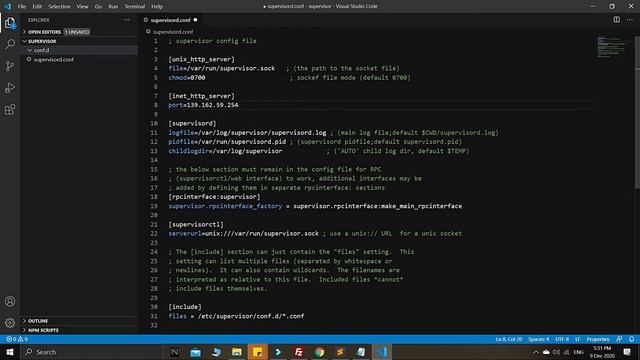Open the Help menu
The width and height of the screenshot is (640, 360).
click(x=157, y=6)
